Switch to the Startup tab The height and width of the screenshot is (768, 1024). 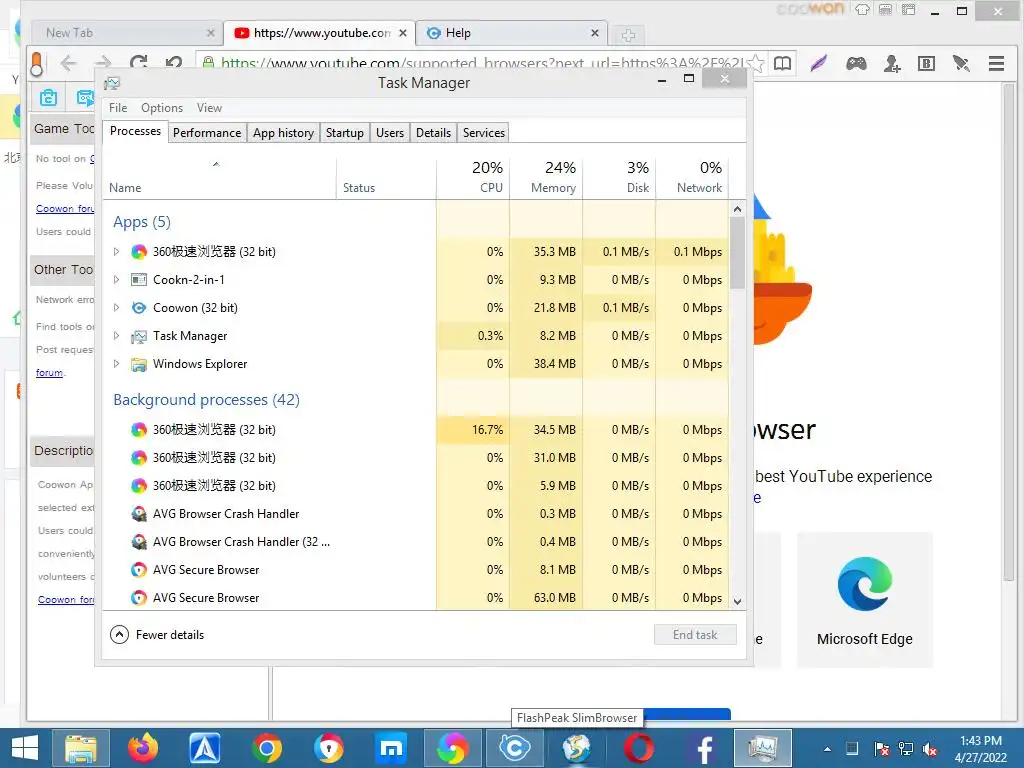point(345,133)
